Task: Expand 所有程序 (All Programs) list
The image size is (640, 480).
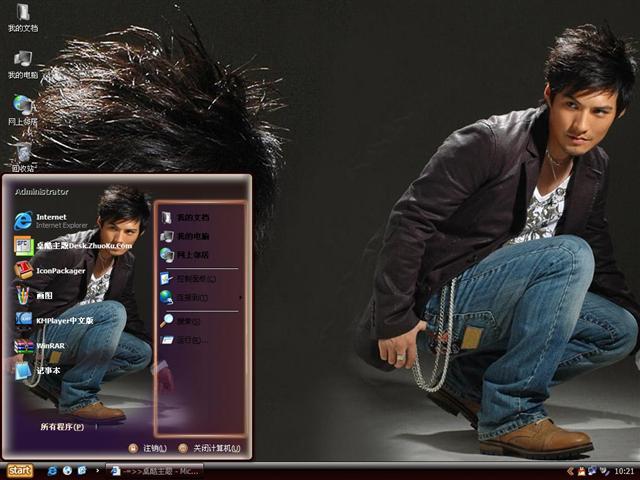Action: (62, 427)
